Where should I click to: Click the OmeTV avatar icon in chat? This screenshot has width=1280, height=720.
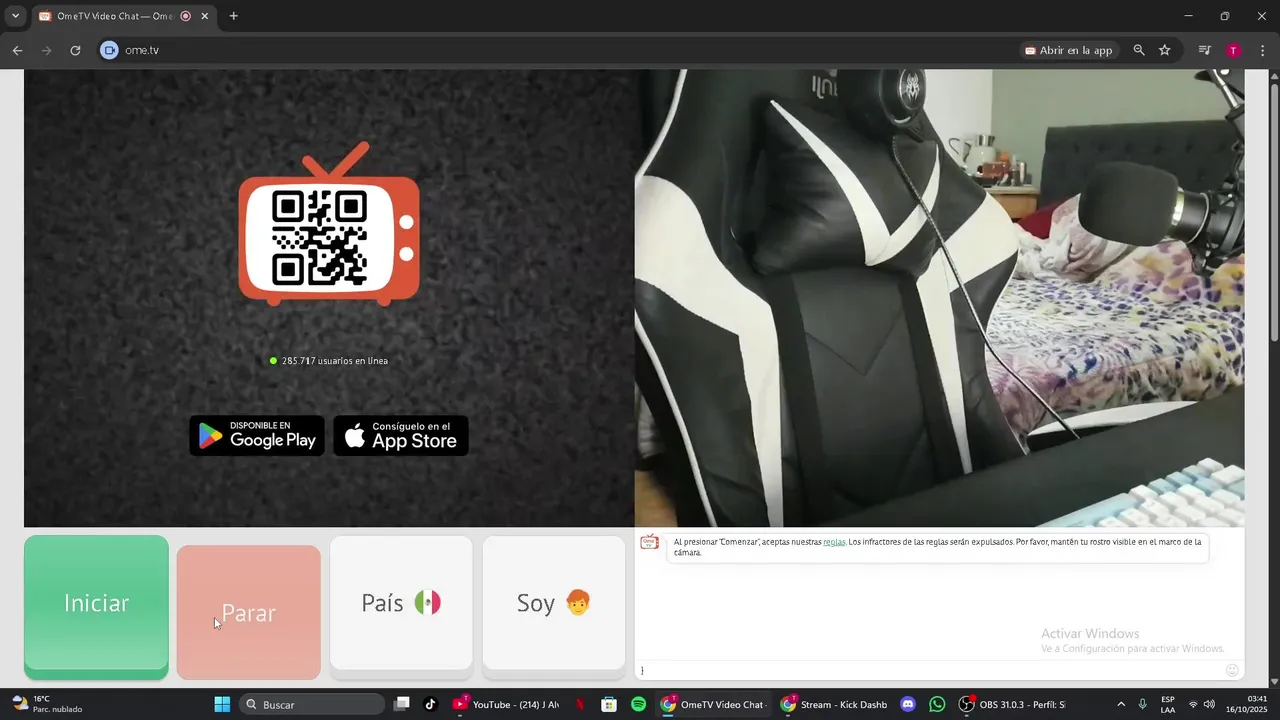[x=649, y=542]
